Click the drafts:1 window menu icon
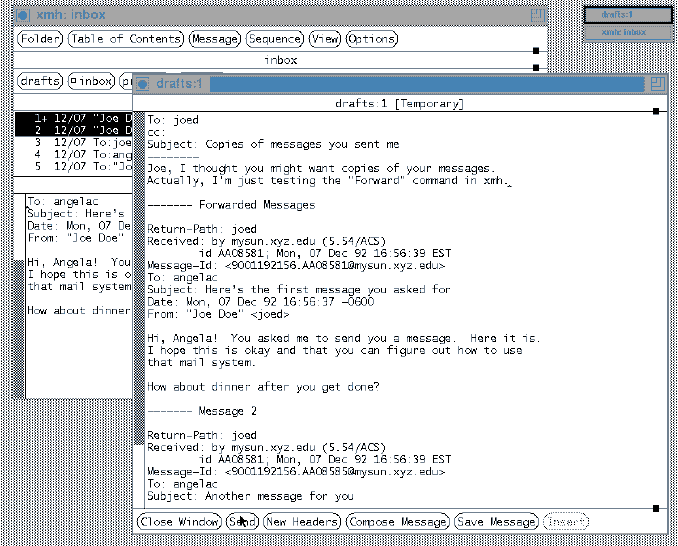The width and height of the screenshot is (678, 546). (144, 83)
